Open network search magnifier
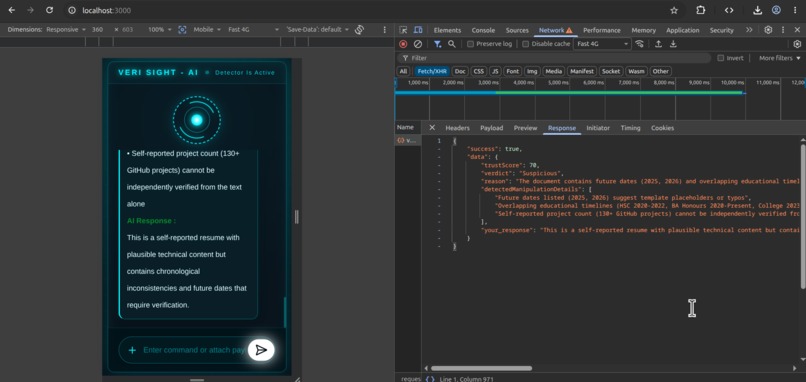806x382 pixels. (451, 44)
